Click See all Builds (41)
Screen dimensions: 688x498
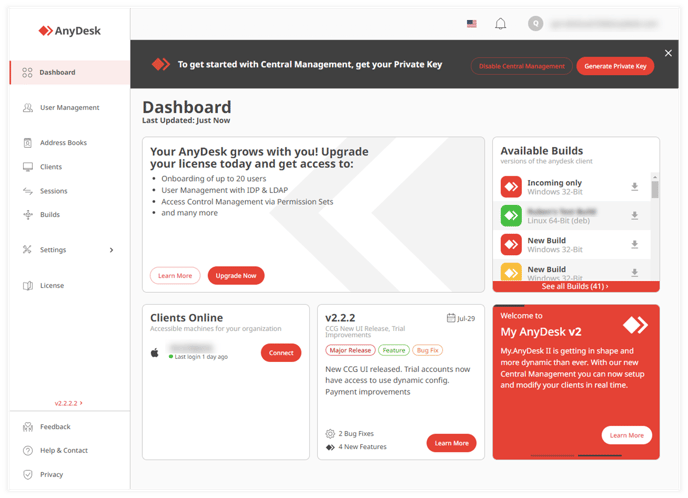[576, 287]
